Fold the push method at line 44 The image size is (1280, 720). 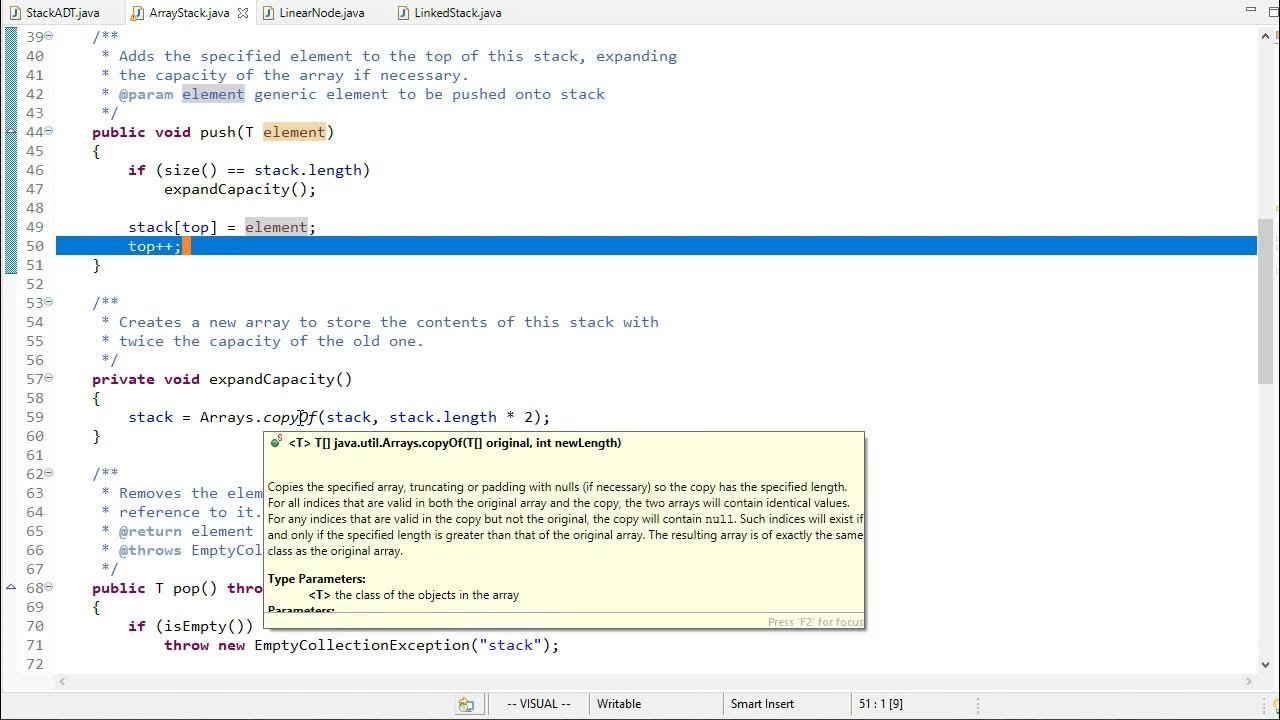click(49, 132)
